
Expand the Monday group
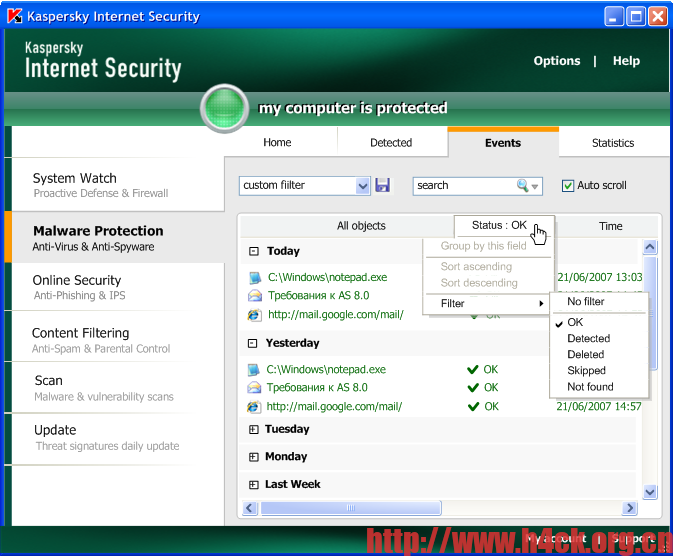point(254,457)
